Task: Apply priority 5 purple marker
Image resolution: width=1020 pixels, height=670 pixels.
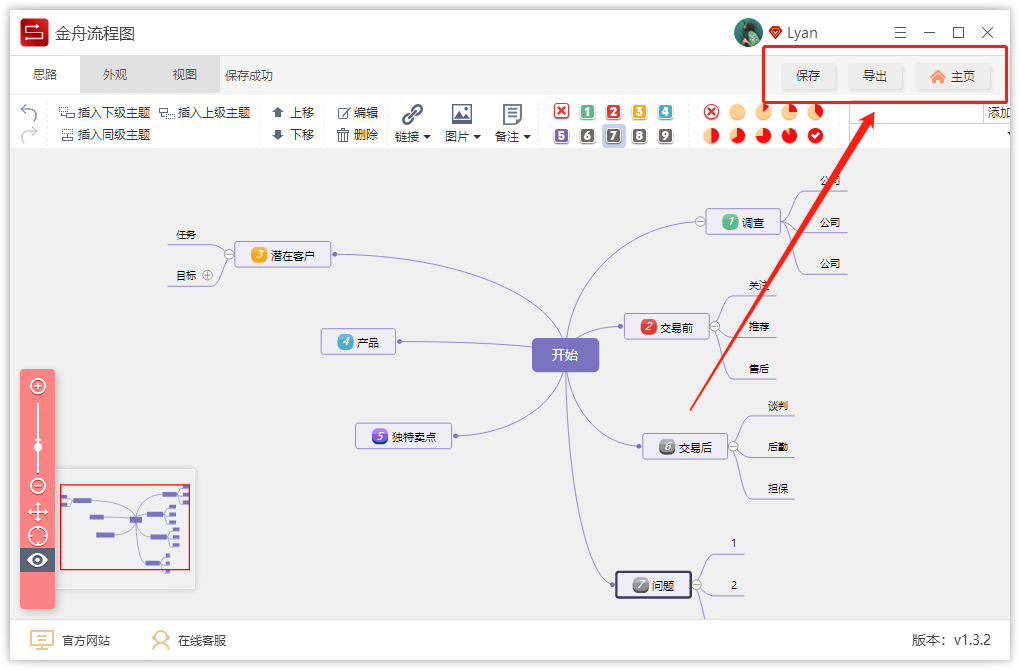Action: tap(561, 135)
